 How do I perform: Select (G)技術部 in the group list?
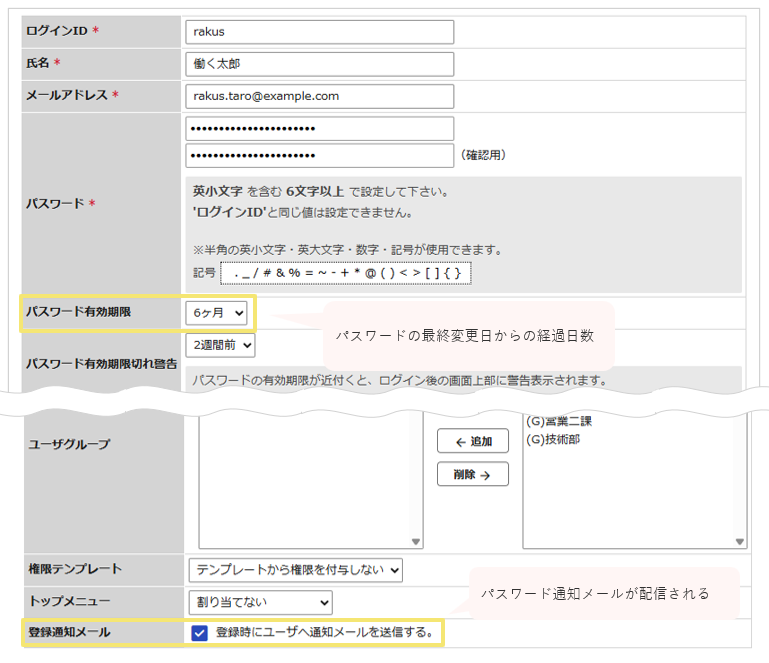[x=553, y=439]
